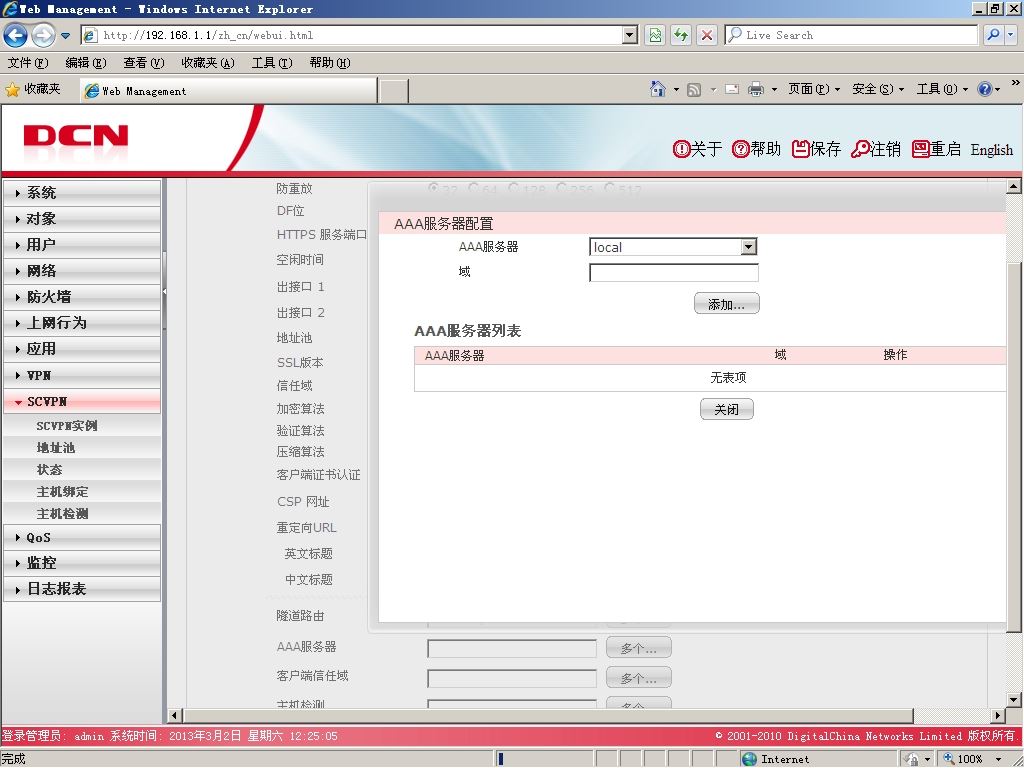Expand the 系统 sidebar section

tap(82, 193)
